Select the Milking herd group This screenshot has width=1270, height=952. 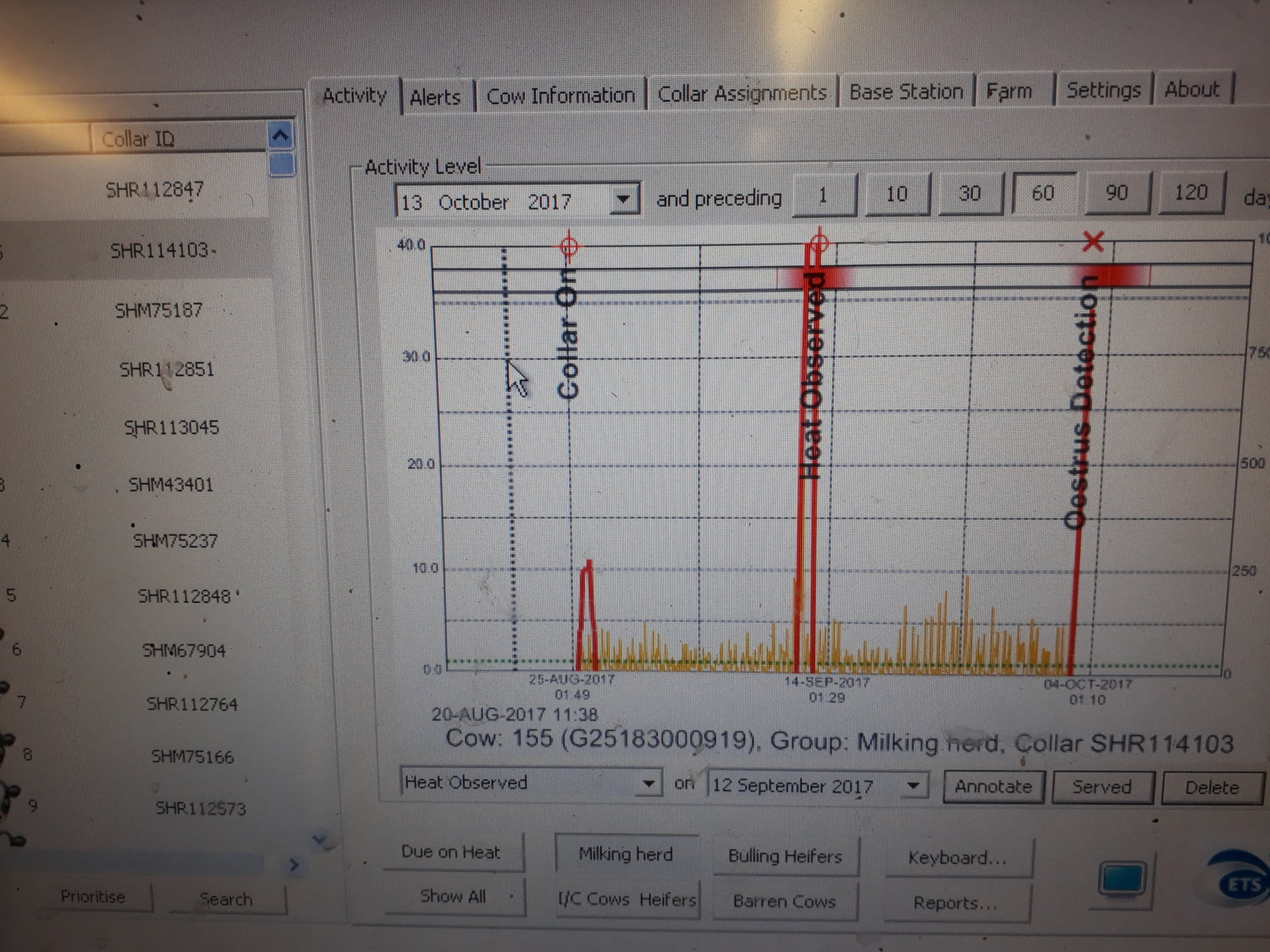pyautogui.click(x=626, y=854)
